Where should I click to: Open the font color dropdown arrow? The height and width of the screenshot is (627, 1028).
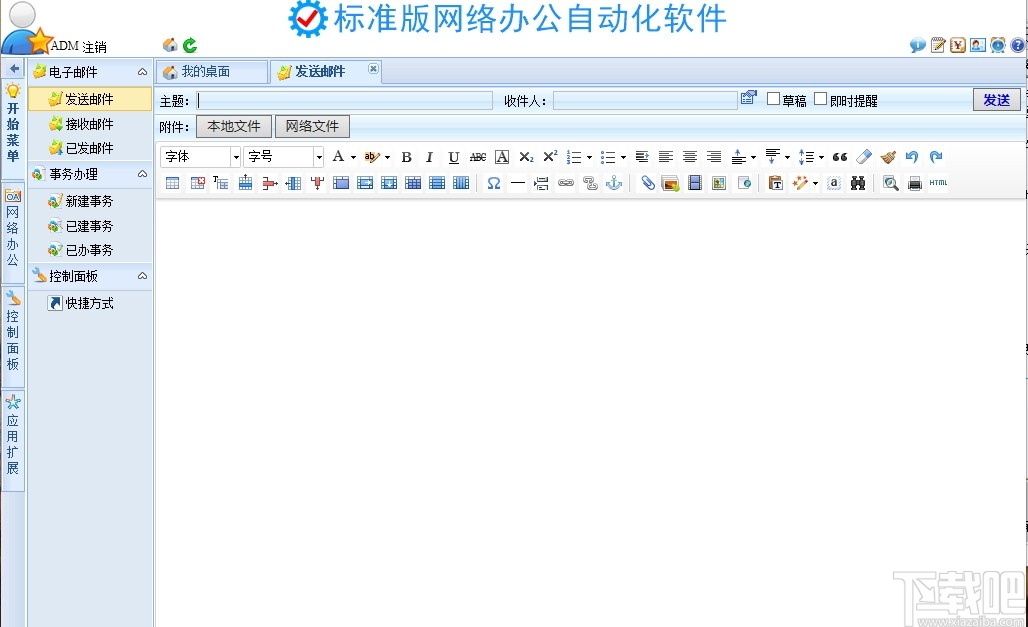tap(353, 157)
